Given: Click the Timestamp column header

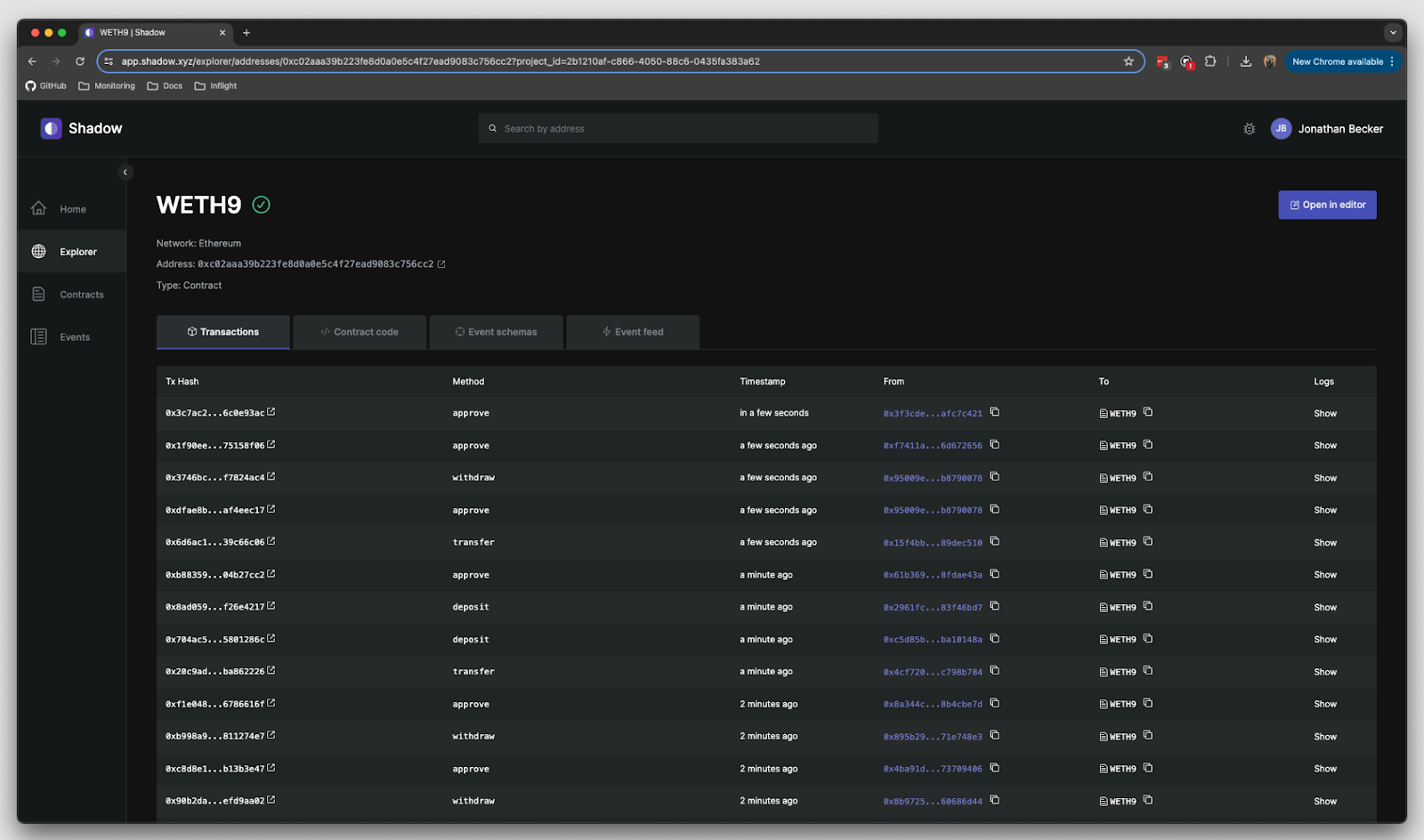Looking at the screenshot, I should (763, 382).
